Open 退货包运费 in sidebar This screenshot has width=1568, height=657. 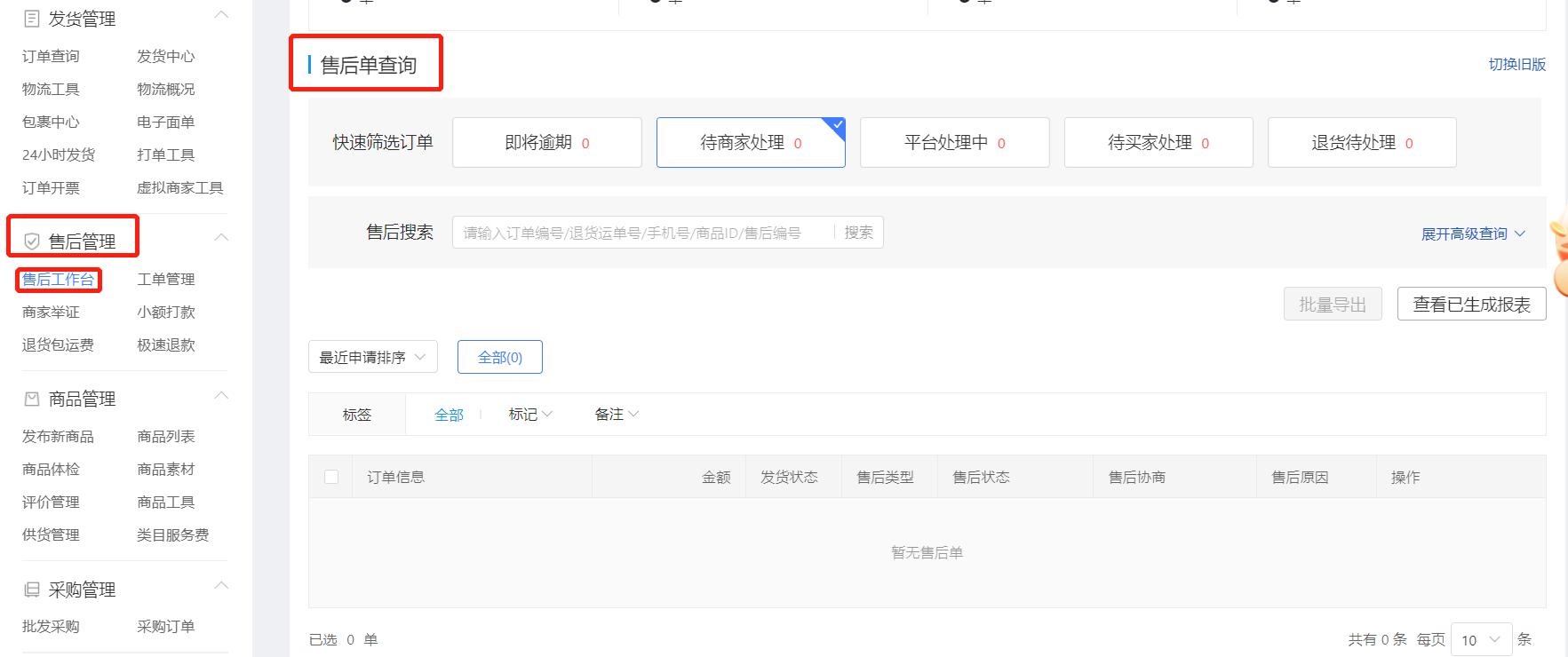click(x=58, y=344)
